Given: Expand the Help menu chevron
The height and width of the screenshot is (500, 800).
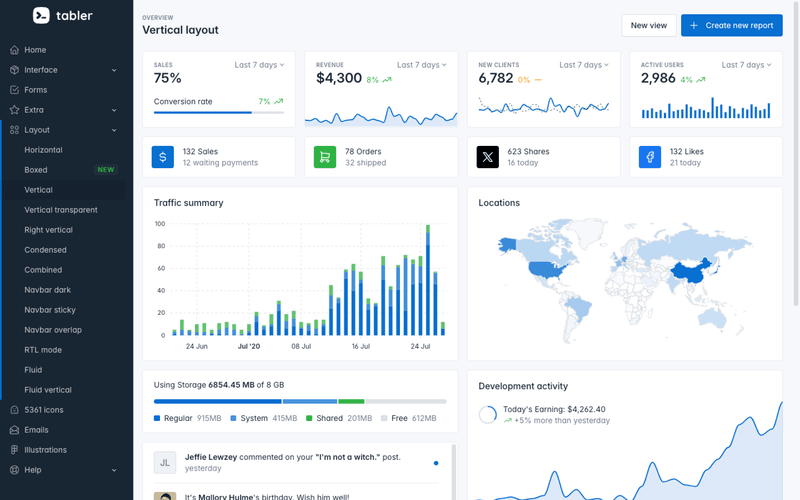Looking at the screenshot, I should (x=114, y=470).
